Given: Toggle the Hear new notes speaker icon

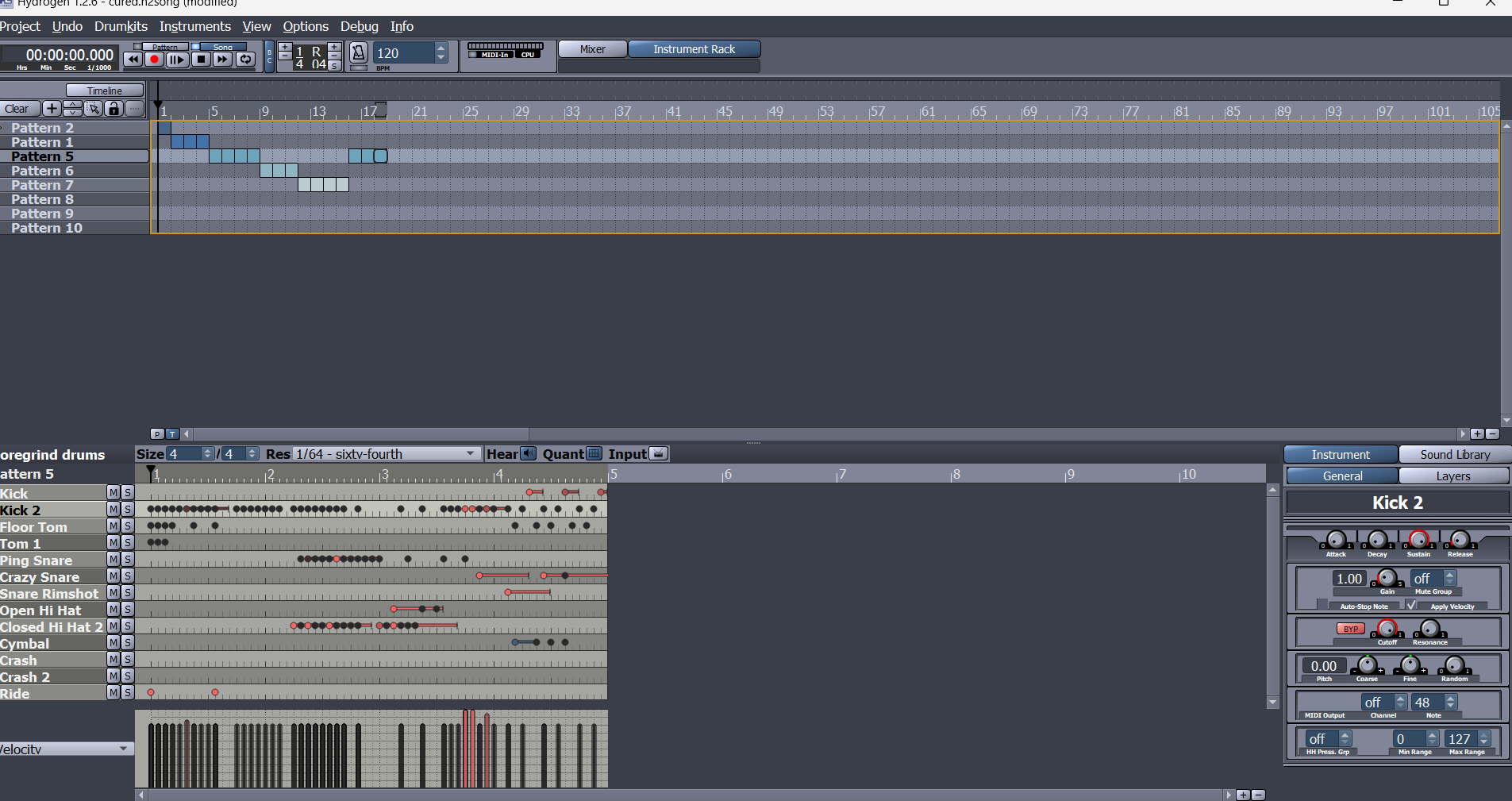Looking at the screenshot, I should (x=528, y=454).
